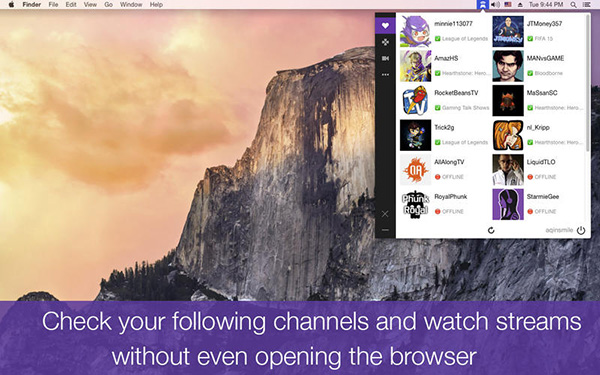Screen dimensions: 600x375
Task: Open the video camera channels icon
Action: coord(385,58)
